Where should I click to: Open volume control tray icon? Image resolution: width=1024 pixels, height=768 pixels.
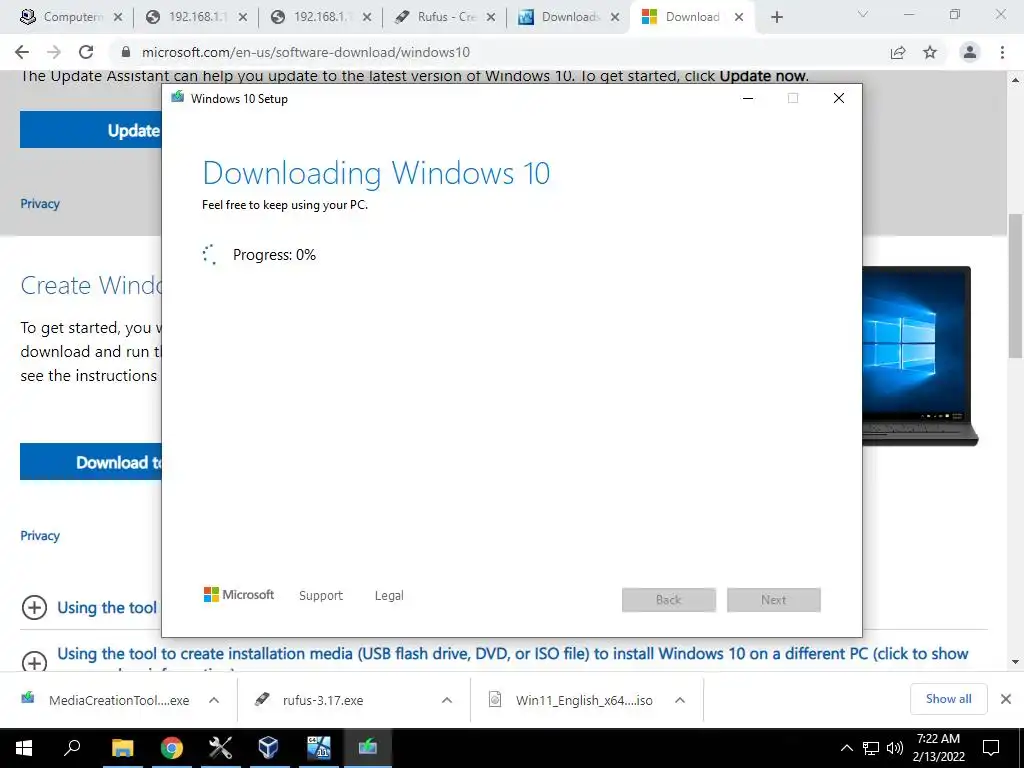(894, 748)
